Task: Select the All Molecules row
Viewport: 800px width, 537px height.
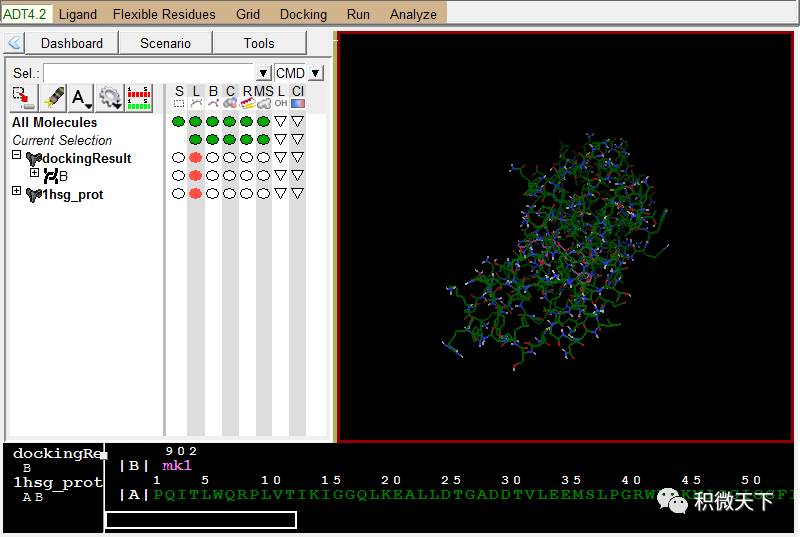Action: 55,122
